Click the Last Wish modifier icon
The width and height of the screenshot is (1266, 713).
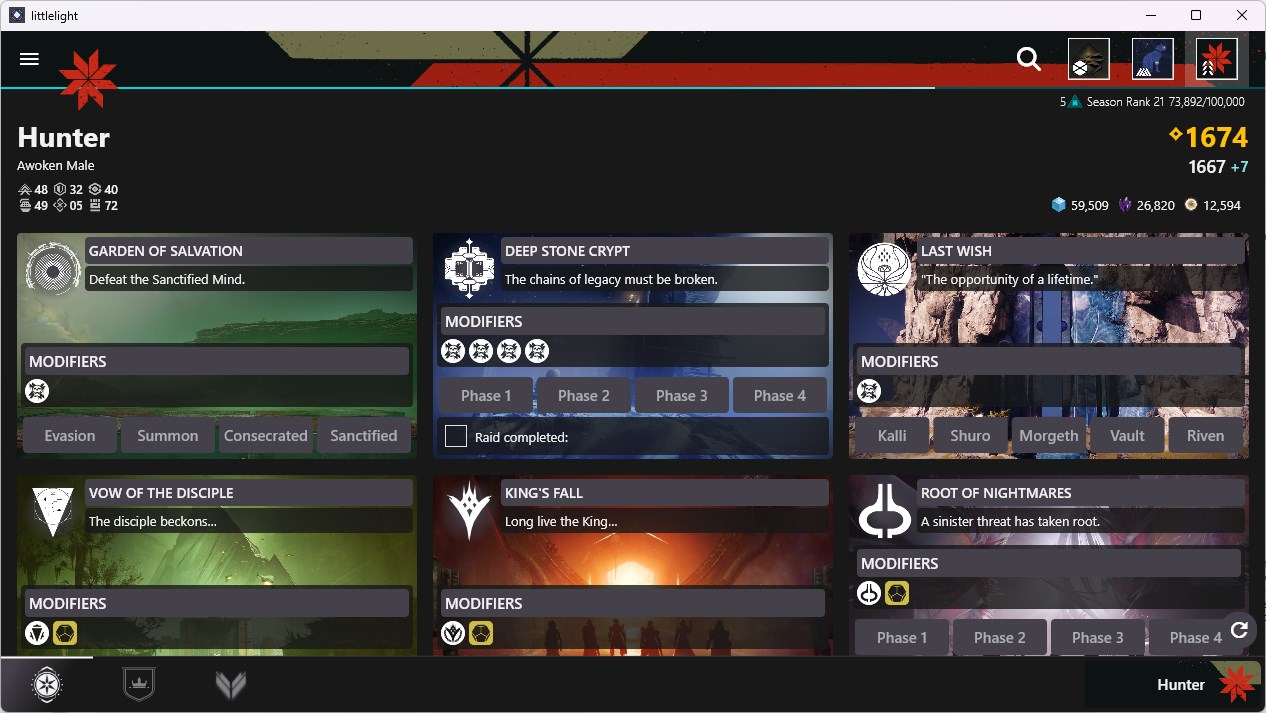pyautogui.click(x=869, y=391)
